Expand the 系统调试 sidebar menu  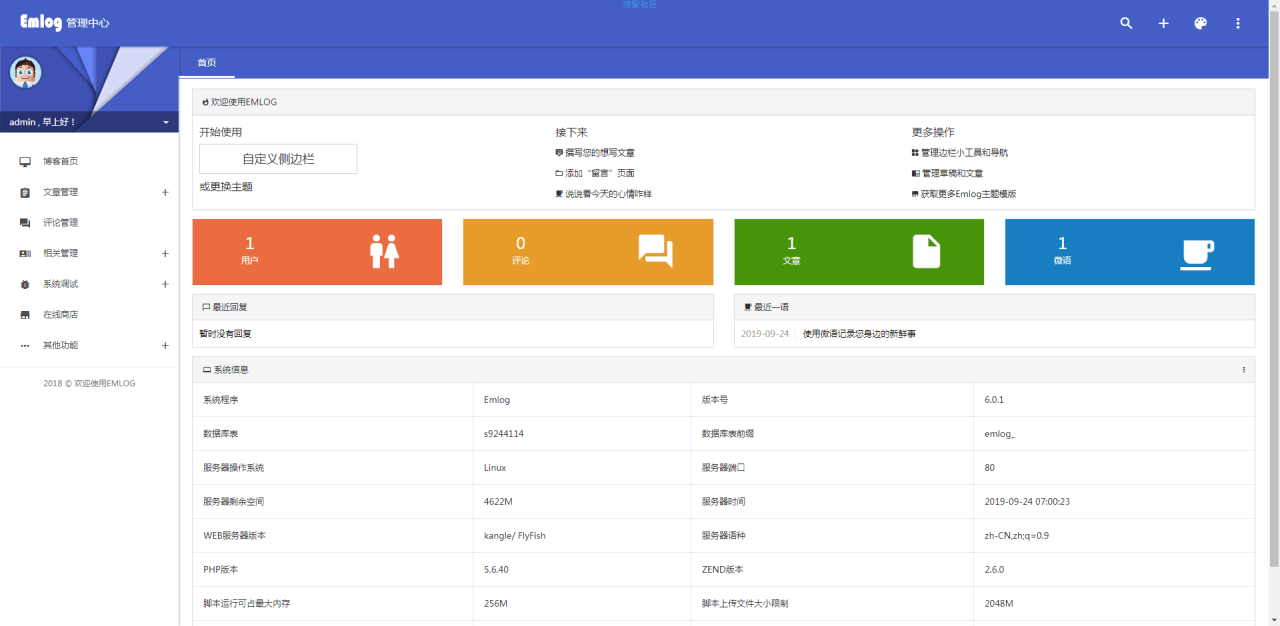click(165, 284)
